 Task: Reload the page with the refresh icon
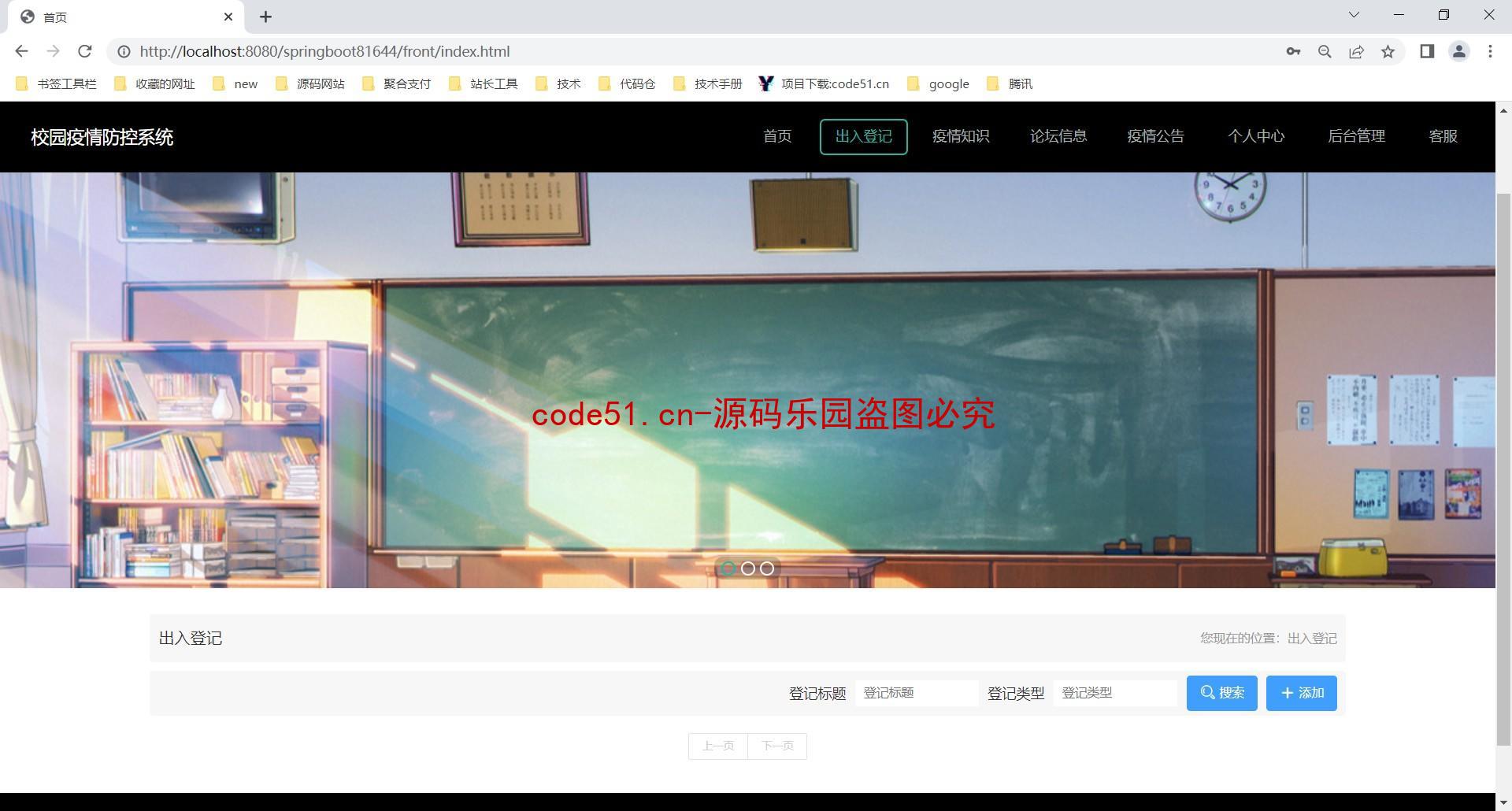click(85, 51)
